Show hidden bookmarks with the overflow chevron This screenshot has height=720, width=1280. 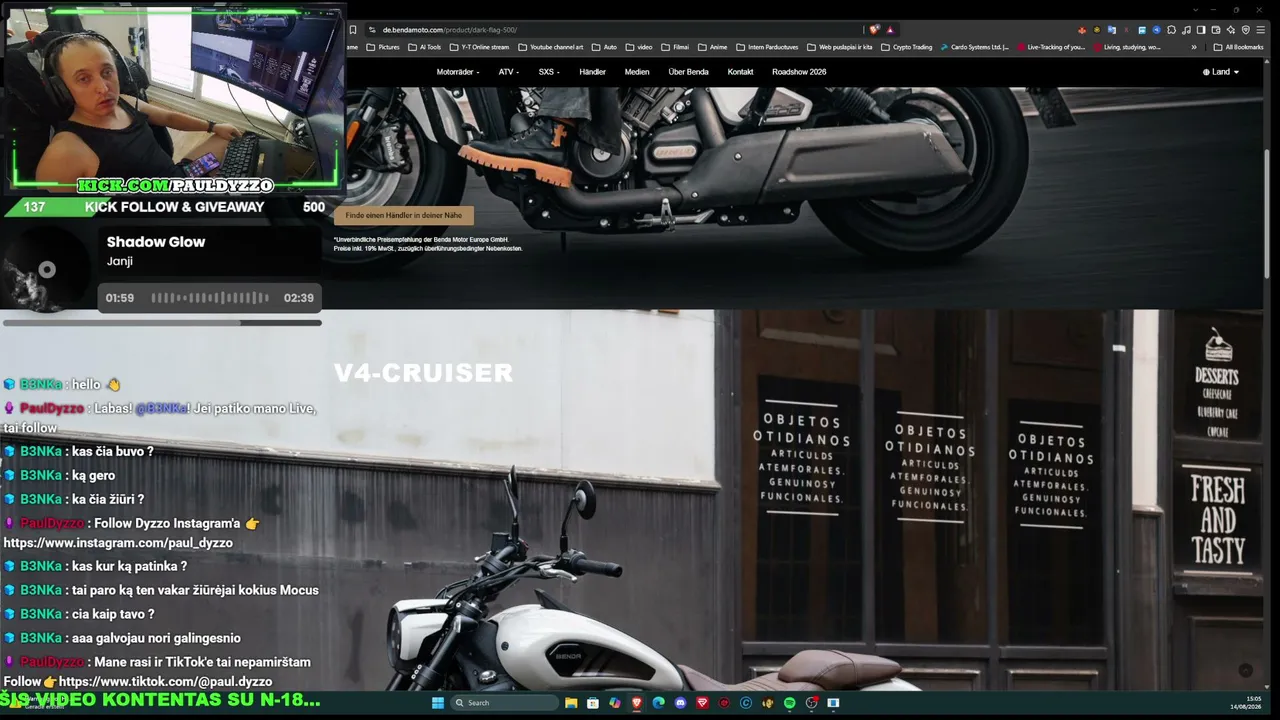1193,47
